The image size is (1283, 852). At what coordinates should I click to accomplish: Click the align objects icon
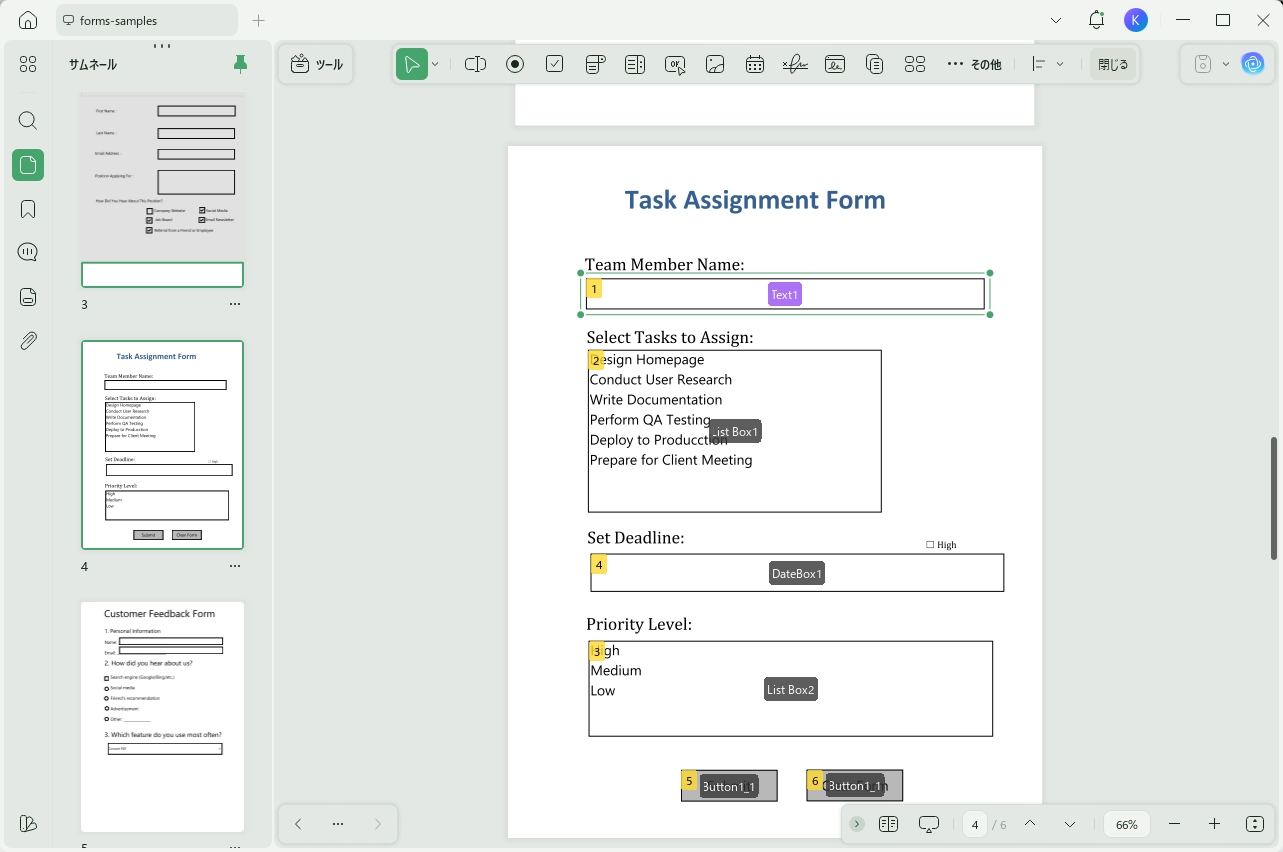[1039, 64]
